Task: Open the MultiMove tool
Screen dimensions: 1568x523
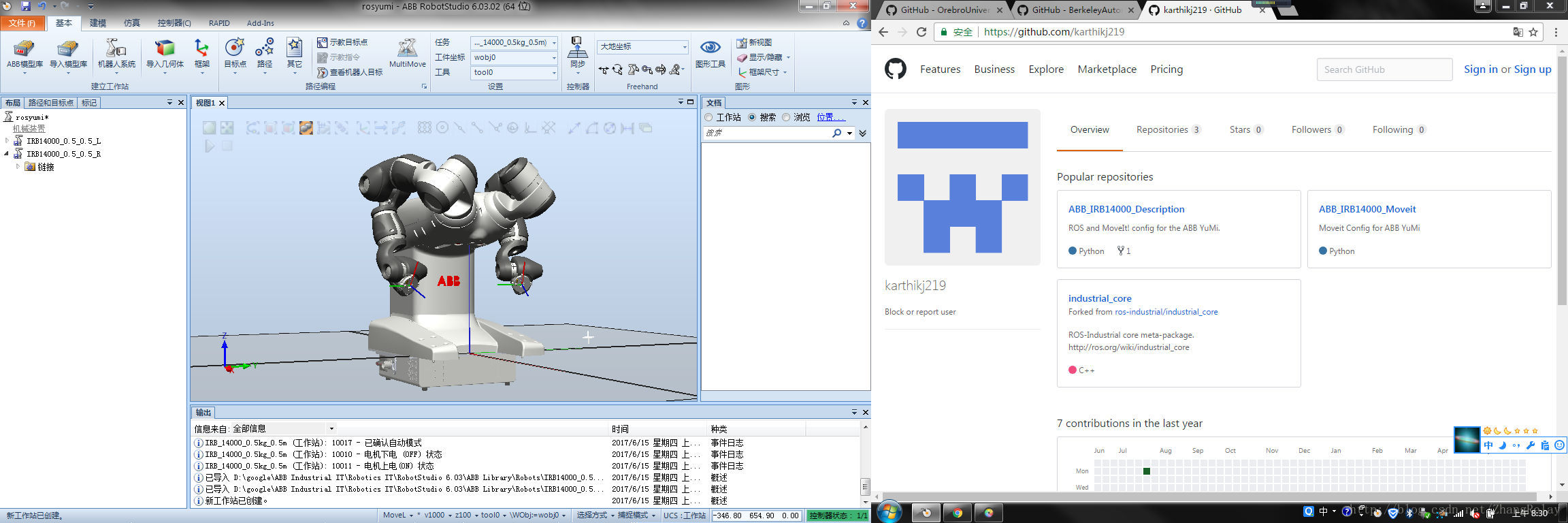Action: 407,53
